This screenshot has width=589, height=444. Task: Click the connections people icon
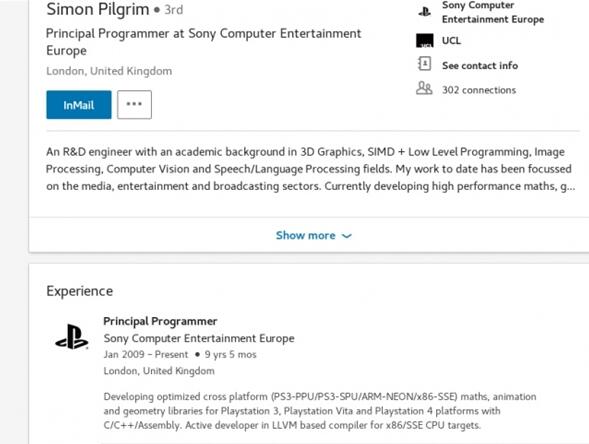[424, 89]
